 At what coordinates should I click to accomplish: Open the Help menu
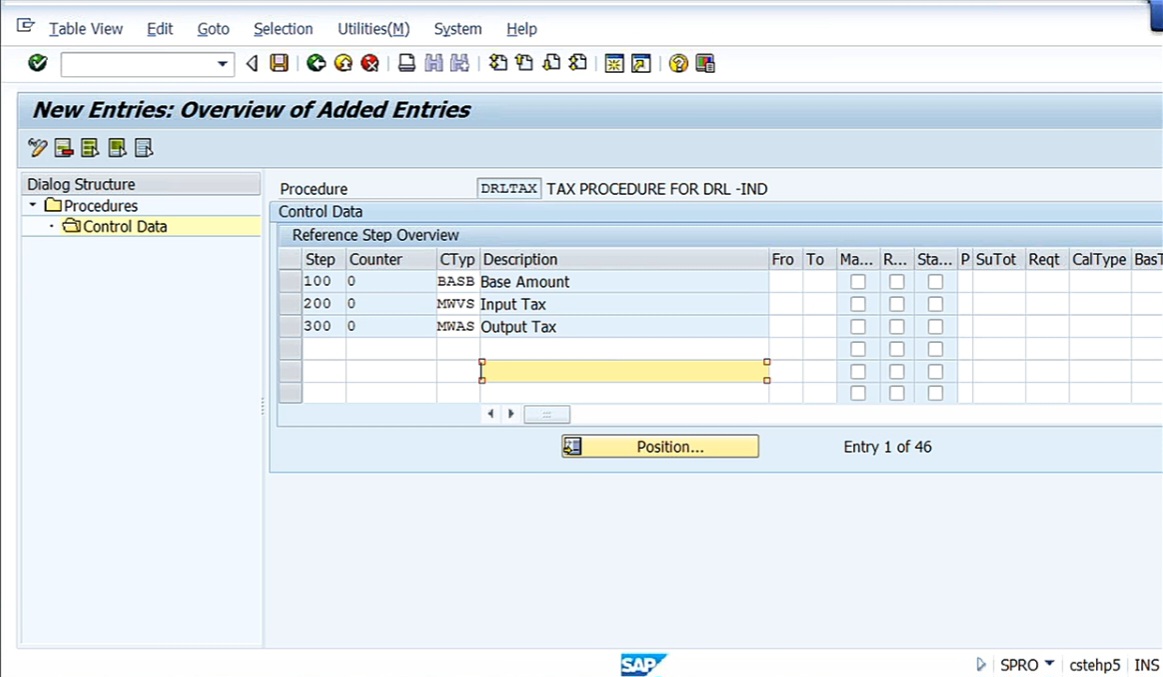pos(521,29)
